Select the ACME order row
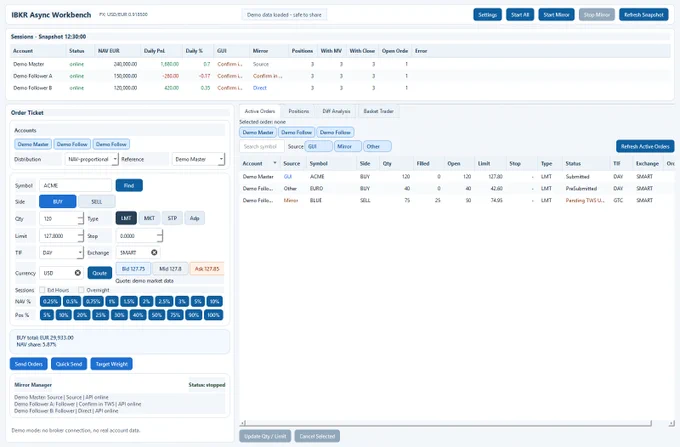 (x=457, y=176)
